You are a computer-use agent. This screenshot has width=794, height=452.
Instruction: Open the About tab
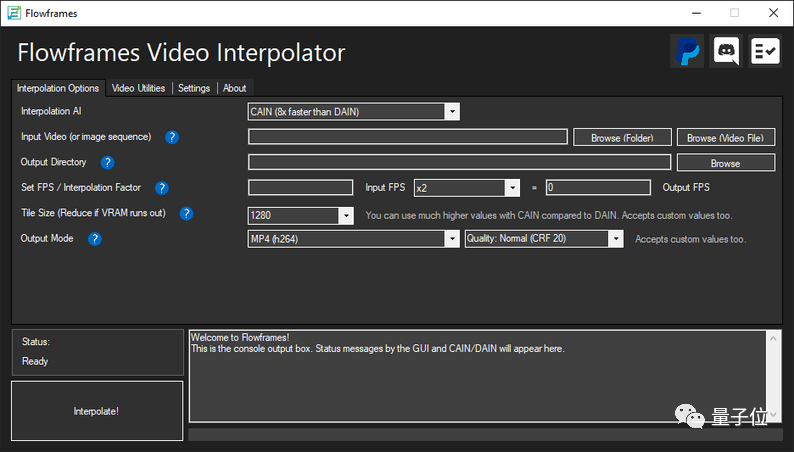234,88
